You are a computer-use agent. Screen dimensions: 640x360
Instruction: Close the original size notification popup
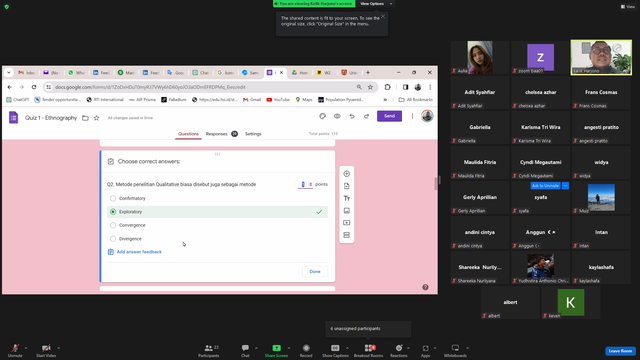[x=383, y=16]
